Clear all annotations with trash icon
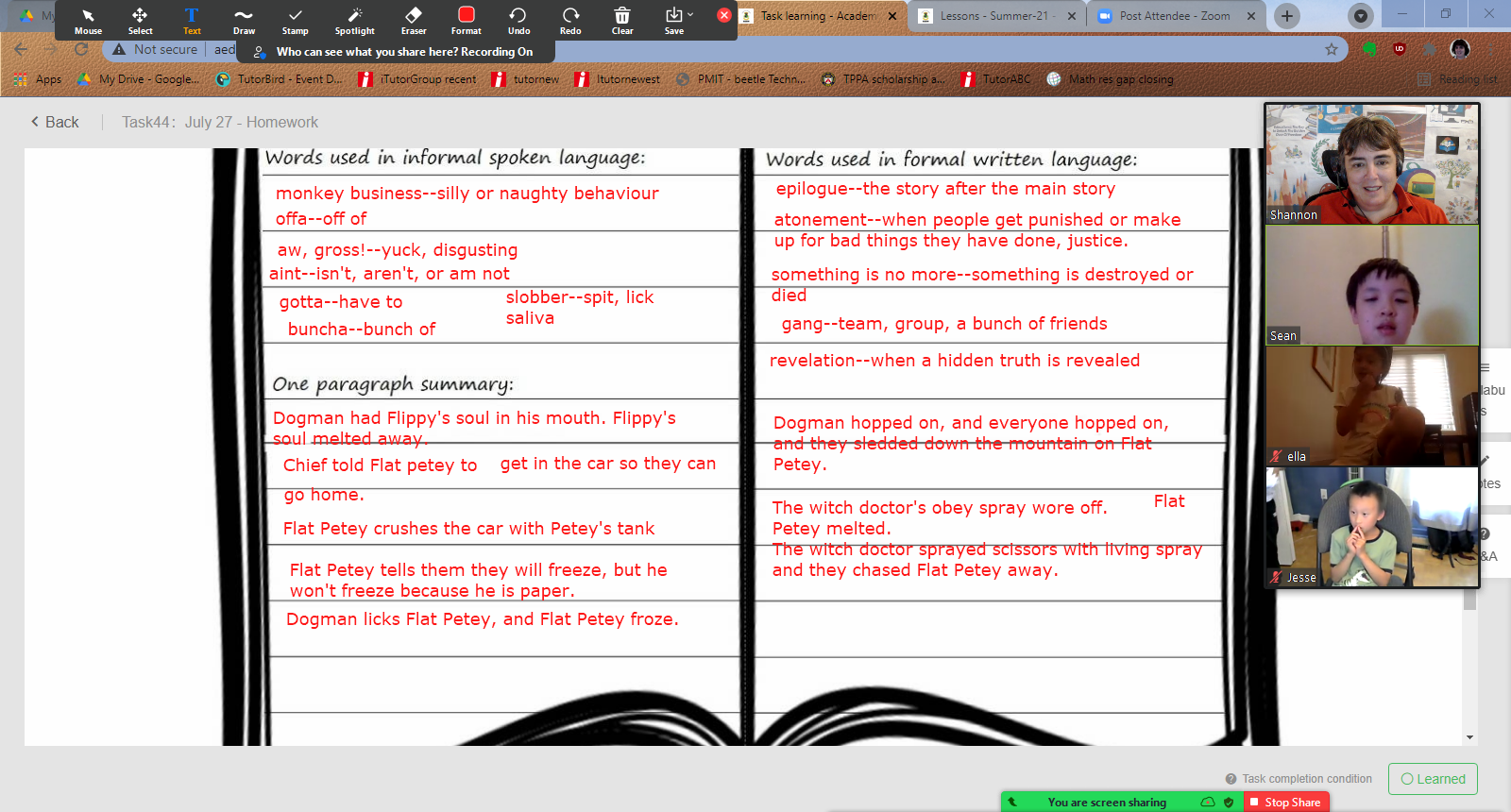This screenshot has width=1511, height=812. pyautogui.click(x=622, y=21)
